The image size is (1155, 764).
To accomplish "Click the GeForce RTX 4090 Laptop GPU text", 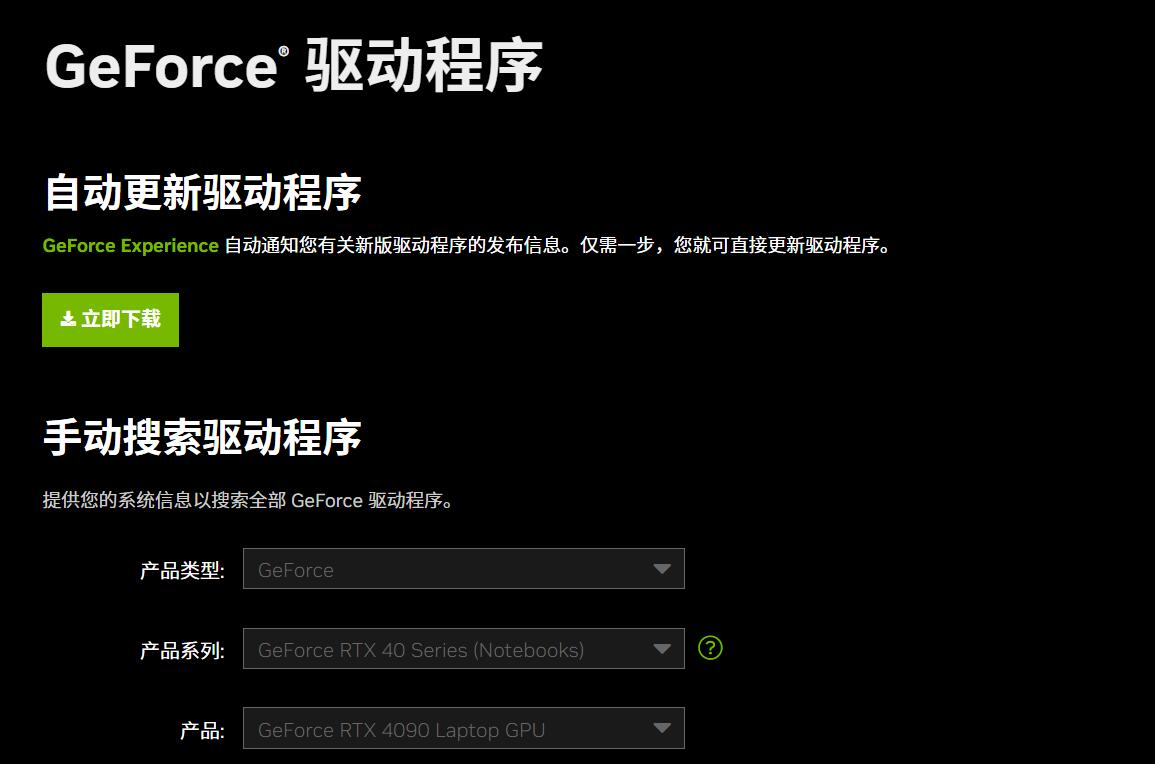I will pyautogui.click(x=401, y=730).
